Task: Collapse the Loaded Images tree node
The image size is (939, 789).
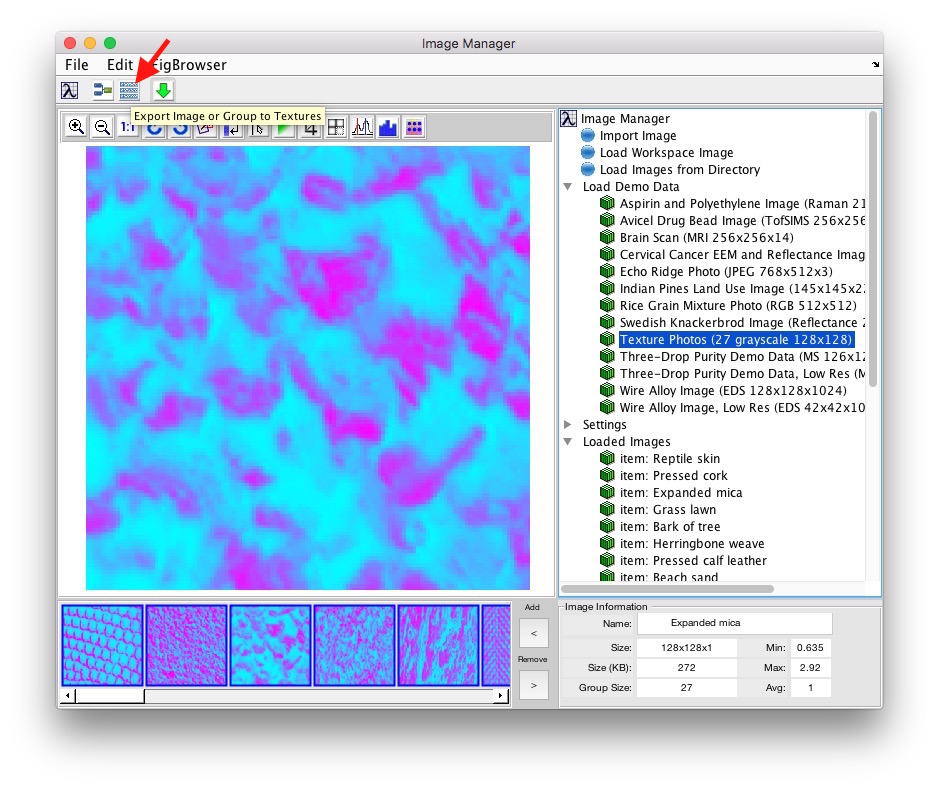Action: point(569,442)
